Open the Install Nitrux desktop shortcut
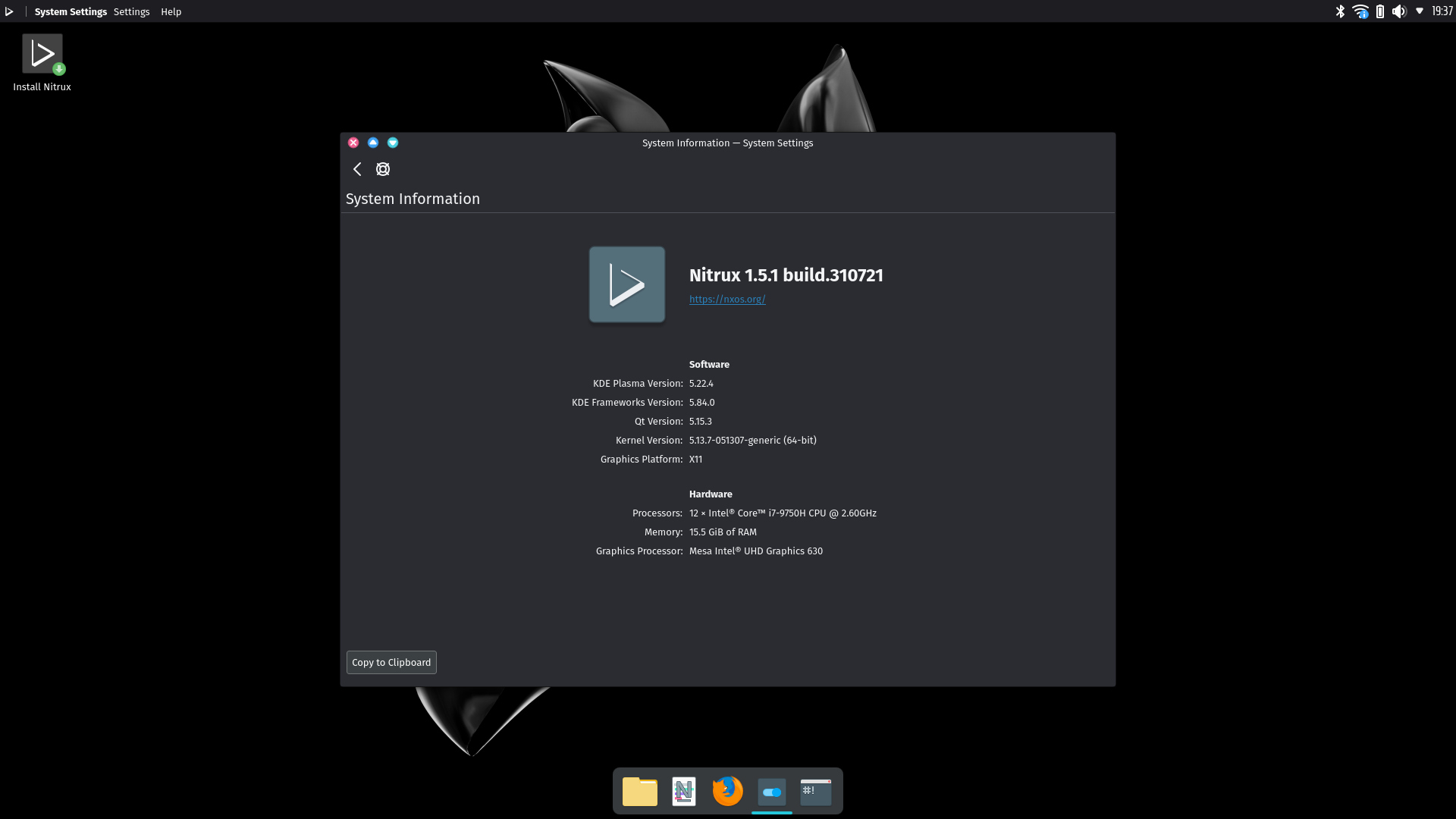1456x819 pixels. pos(42,53)
